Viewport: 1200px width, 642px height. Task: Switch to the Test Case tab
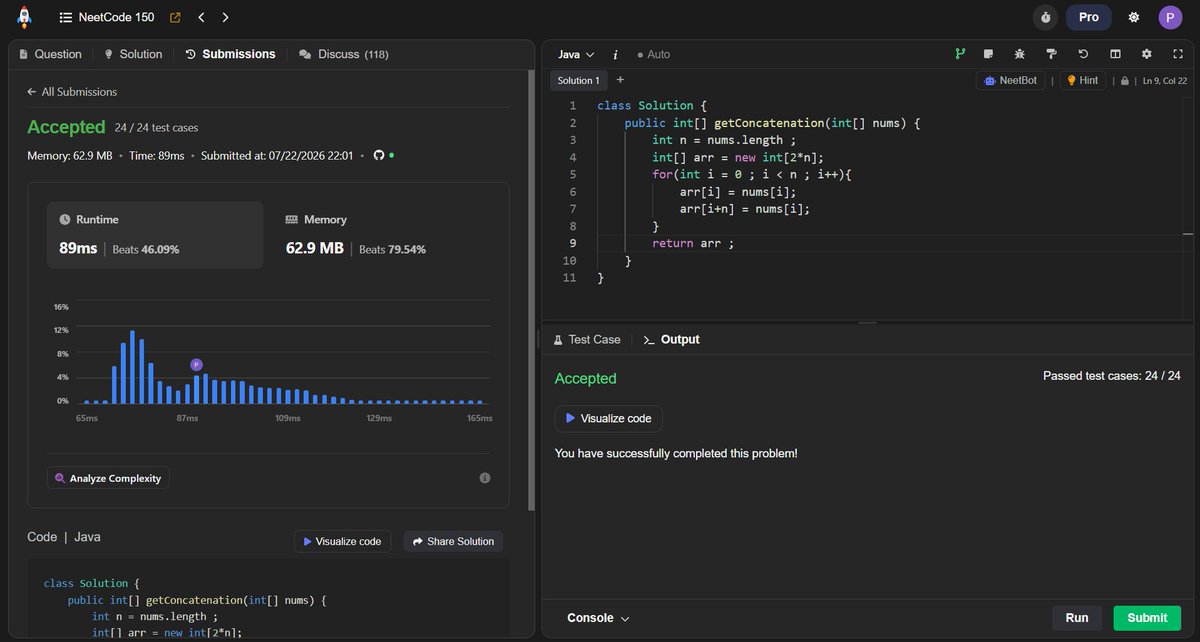tap(587, 340)
